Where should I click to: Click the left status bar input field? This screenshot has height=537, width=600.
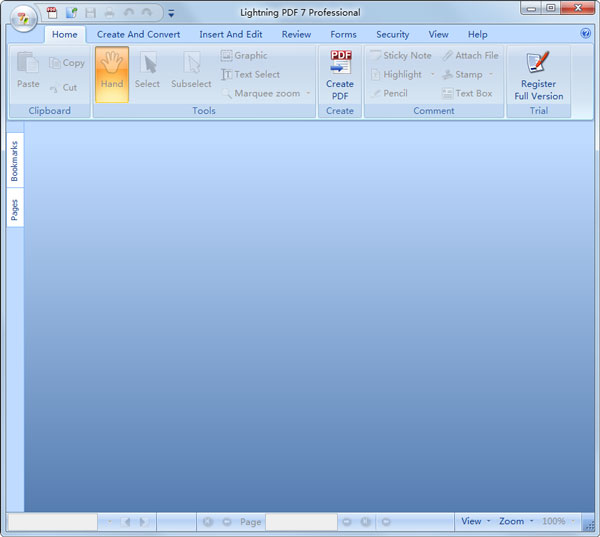pos(53,521)
